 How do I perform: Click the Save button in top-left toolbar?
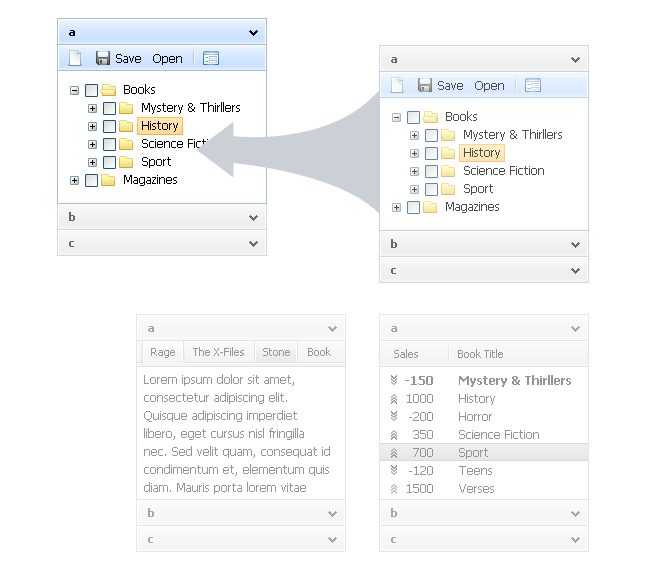118,58
